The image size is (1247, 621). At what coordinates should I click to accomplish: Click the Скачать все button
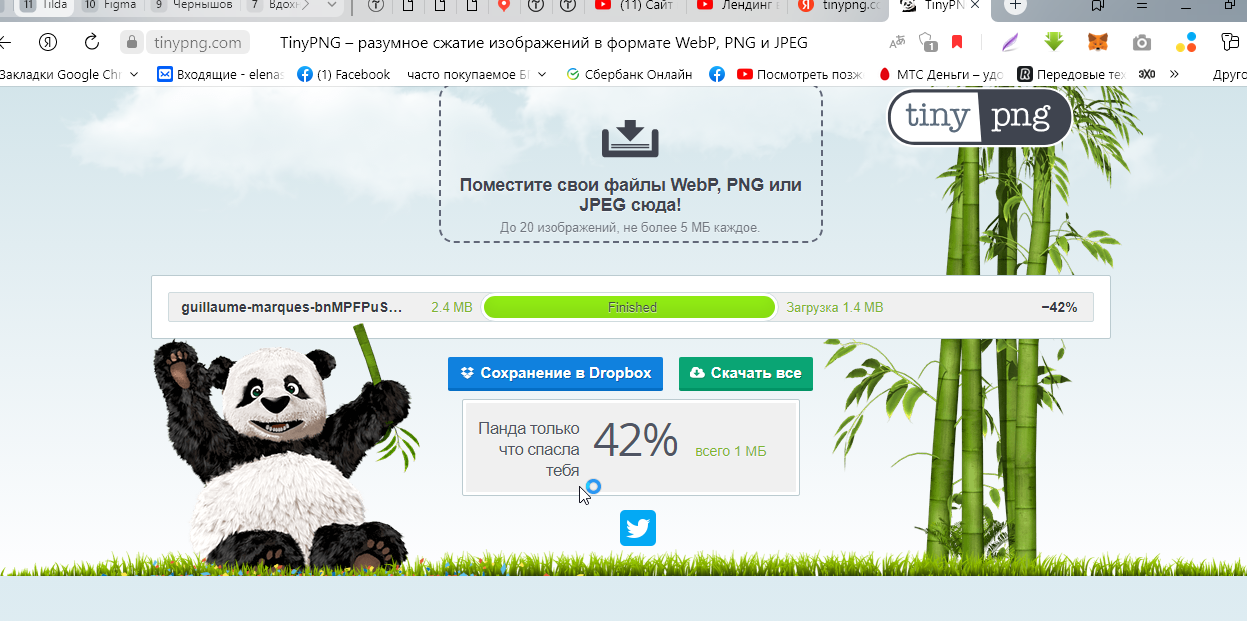coord(746,373)
